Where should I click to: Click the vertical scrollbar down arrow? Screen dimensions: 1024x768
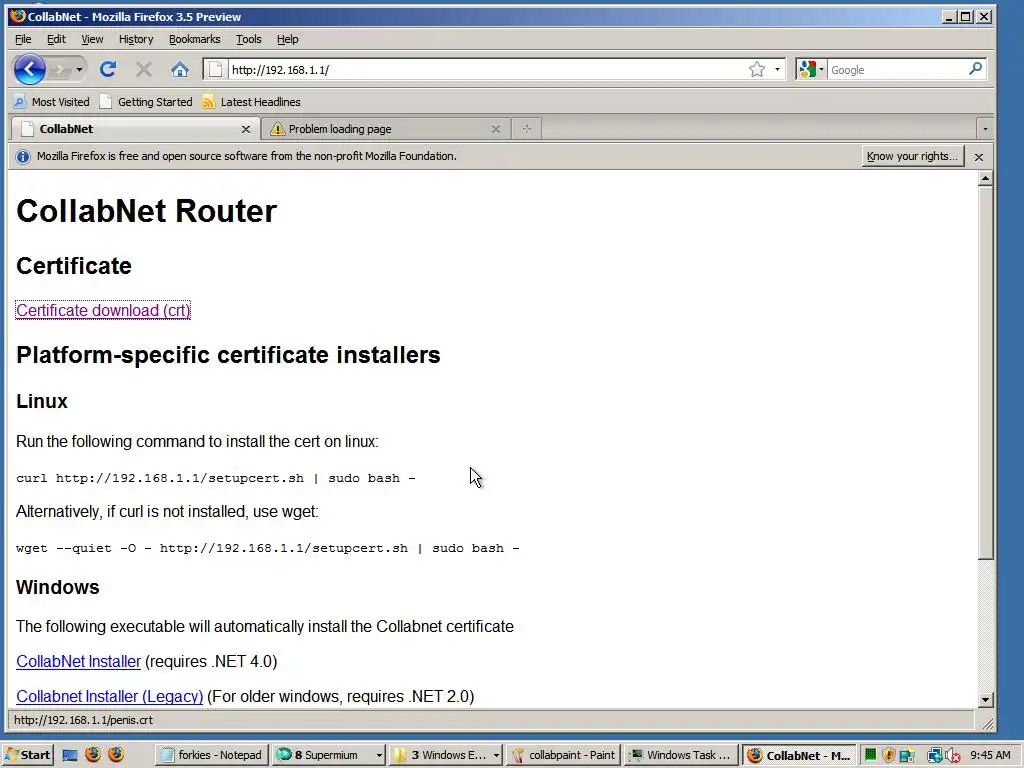point(985,699)
